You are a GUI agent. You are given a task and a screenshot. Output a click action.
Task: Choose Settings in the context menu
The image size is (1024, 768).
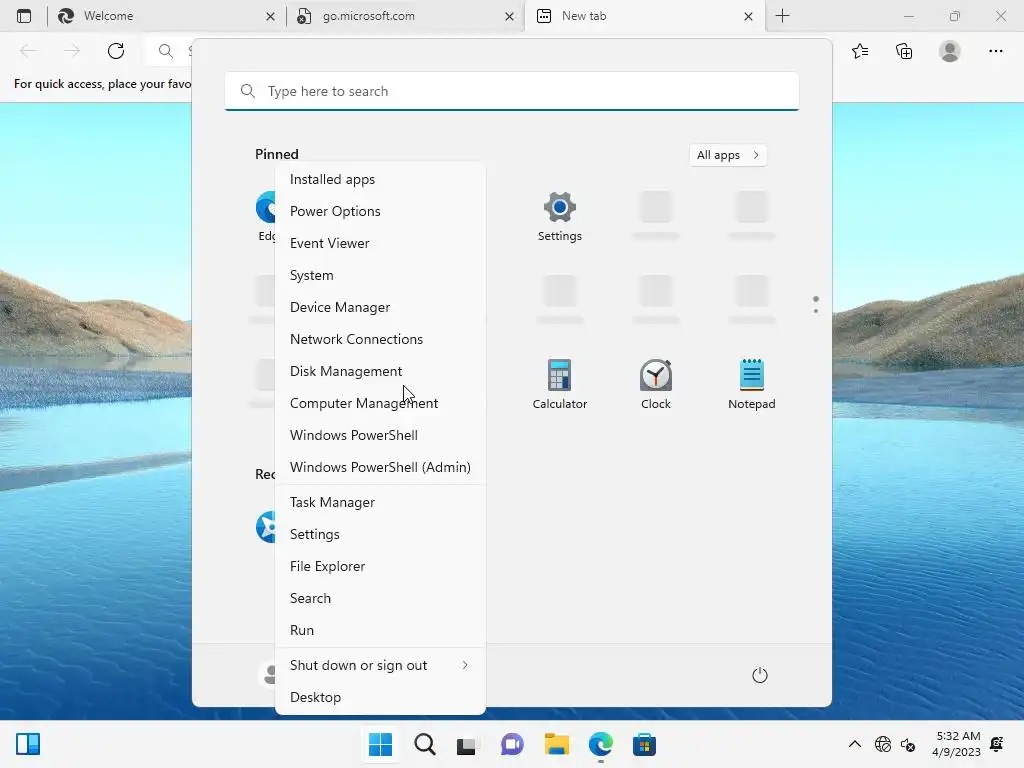tap(380, 534)
